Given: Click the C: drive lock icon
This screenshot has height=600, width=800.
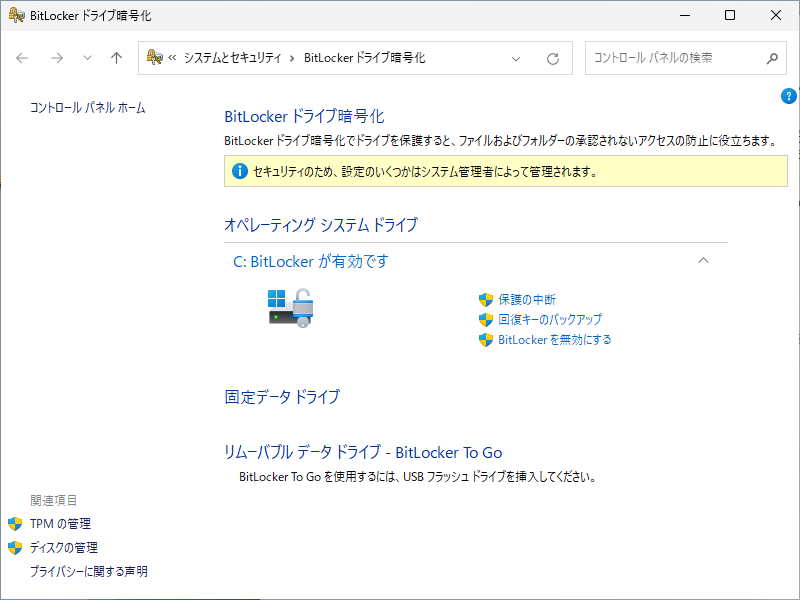Looking at the screenshot, I should [291, 308].
